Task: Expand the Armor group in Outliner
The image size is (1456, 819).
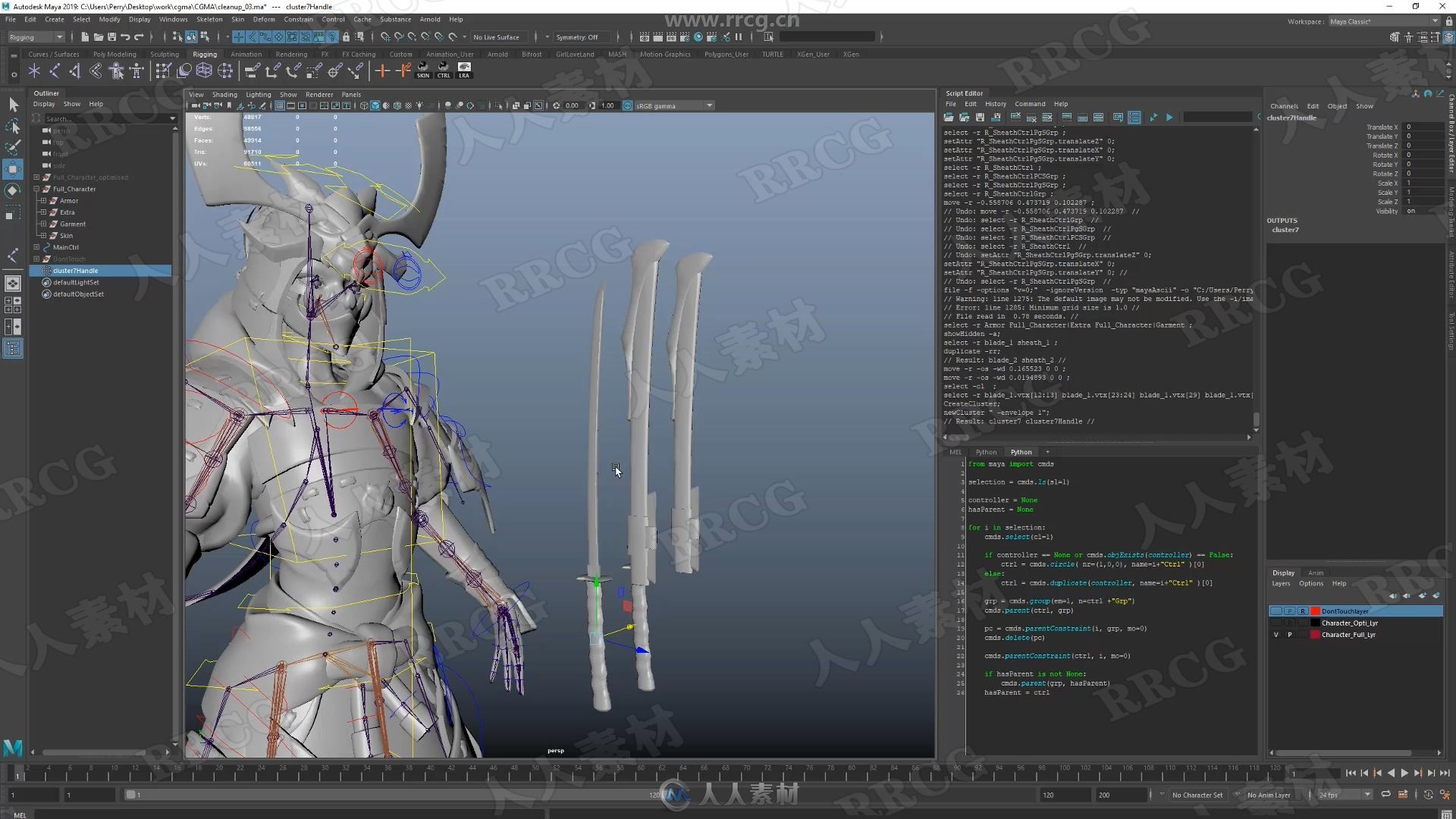Action: coord(43,200)
